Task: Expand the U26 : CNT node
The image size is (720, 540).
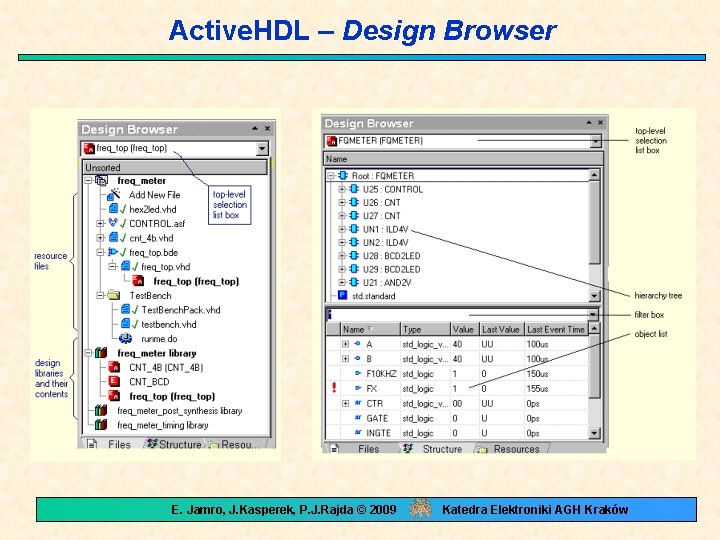Action: coord(342,202)
